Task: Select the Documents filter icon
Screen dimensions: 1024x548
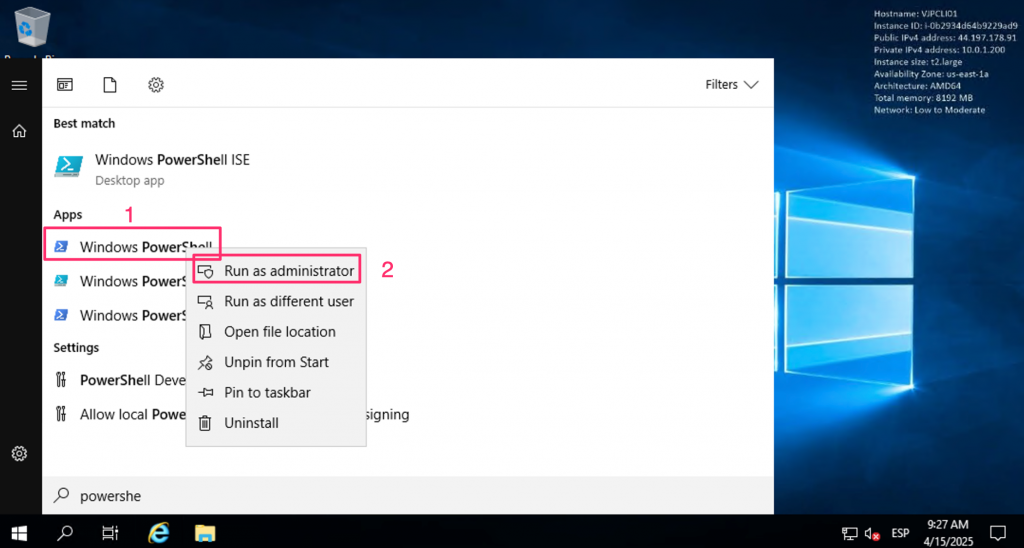Action: tap(110, 85)
